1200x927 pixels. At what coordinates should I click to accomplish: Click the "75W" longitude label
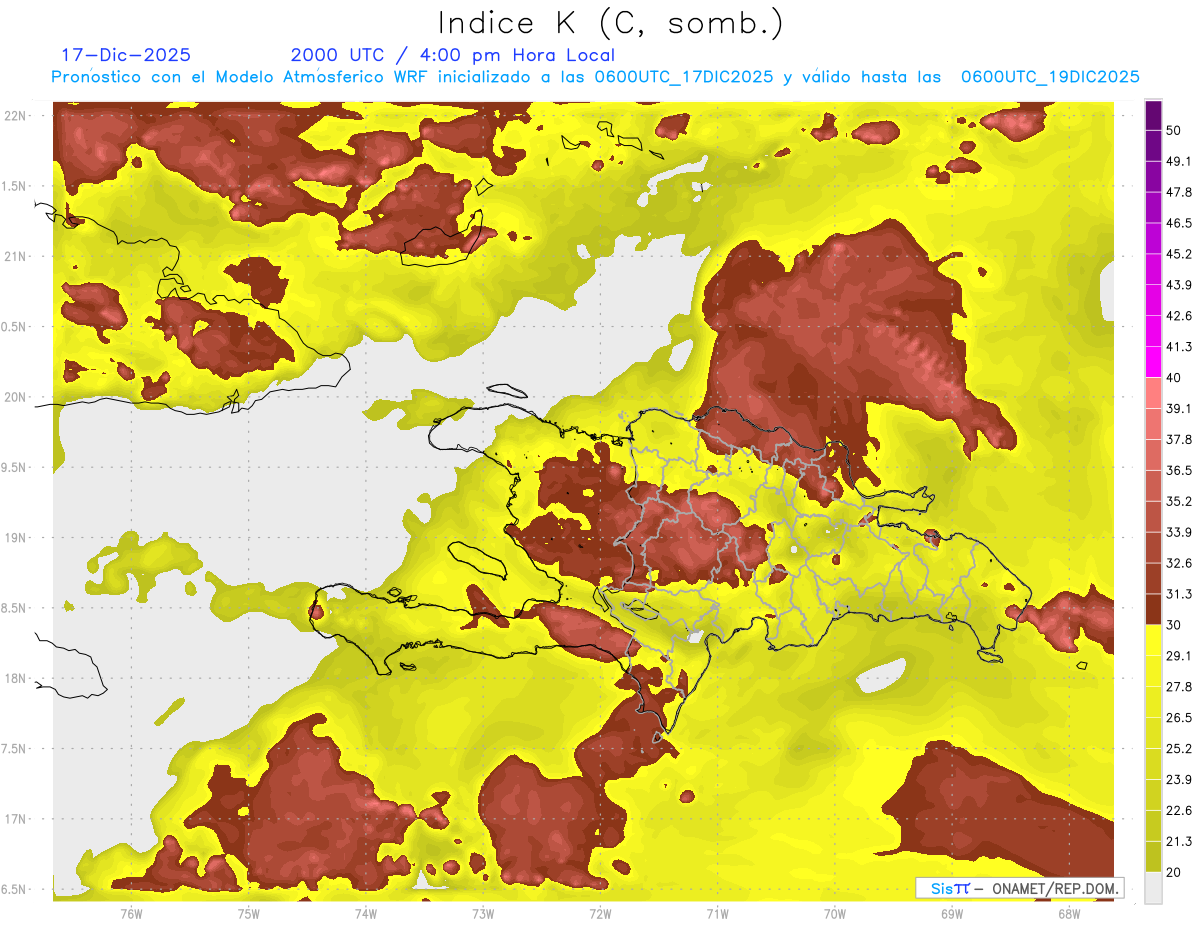tap(248, 914)
